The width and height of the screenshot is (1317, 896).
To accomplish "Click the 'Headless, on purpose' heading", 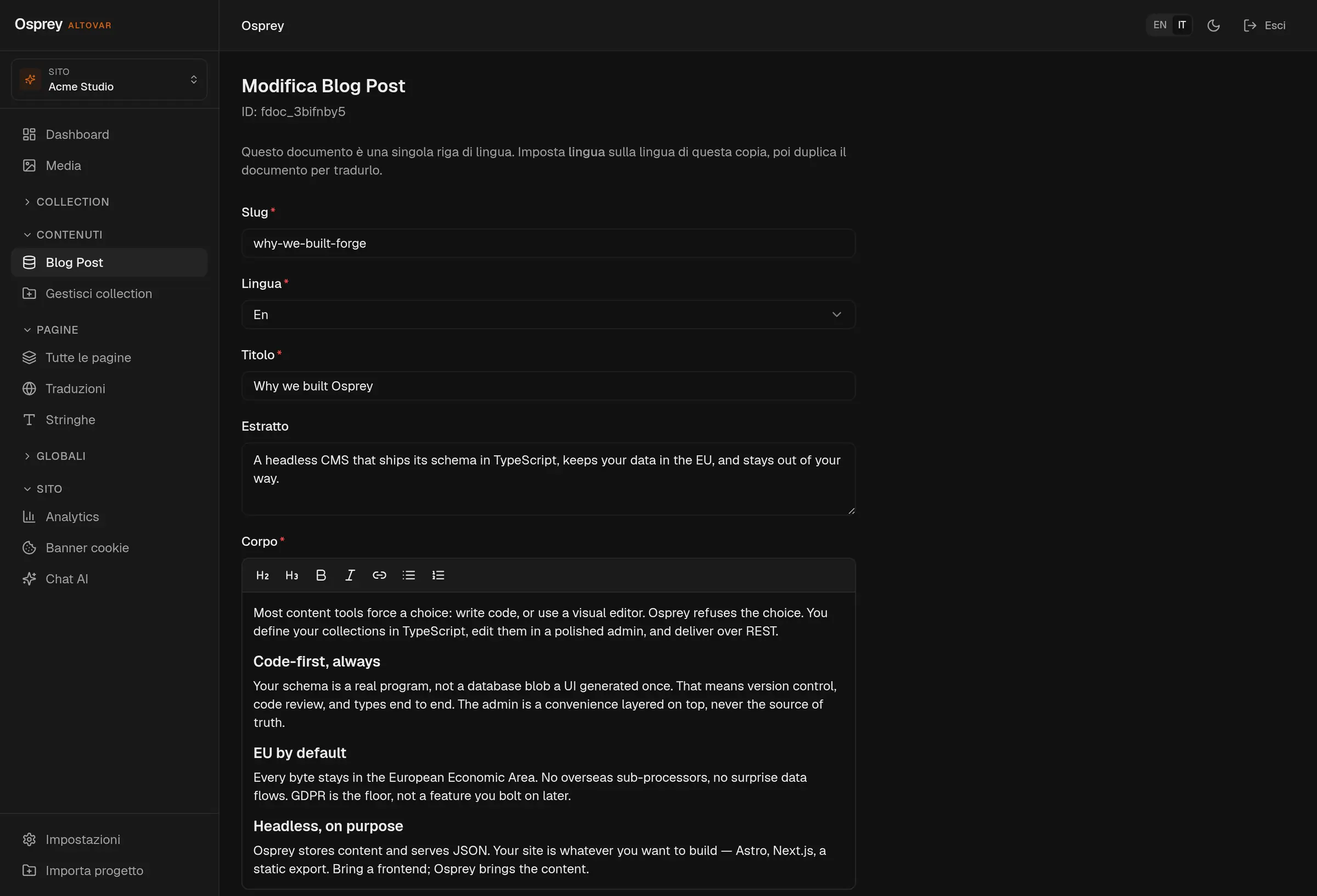I will click(x=328, y=826).
